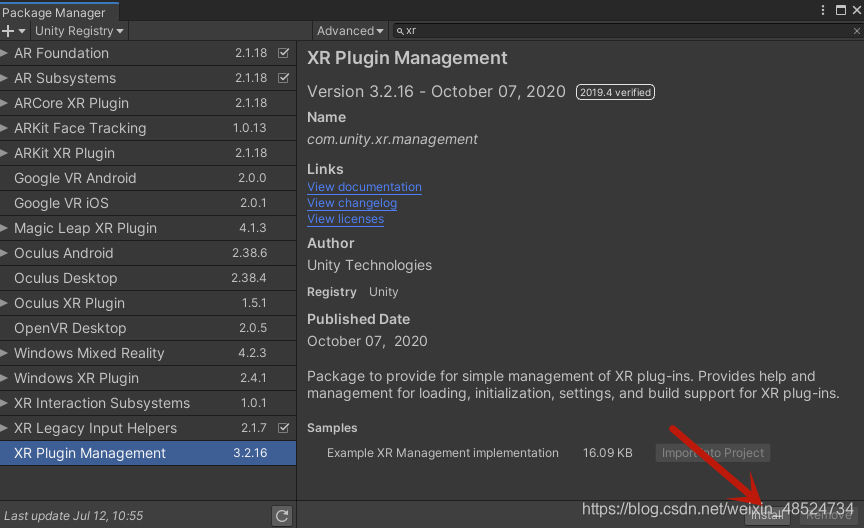Click the Install button
Screen dimensions: 864x528
767,515
